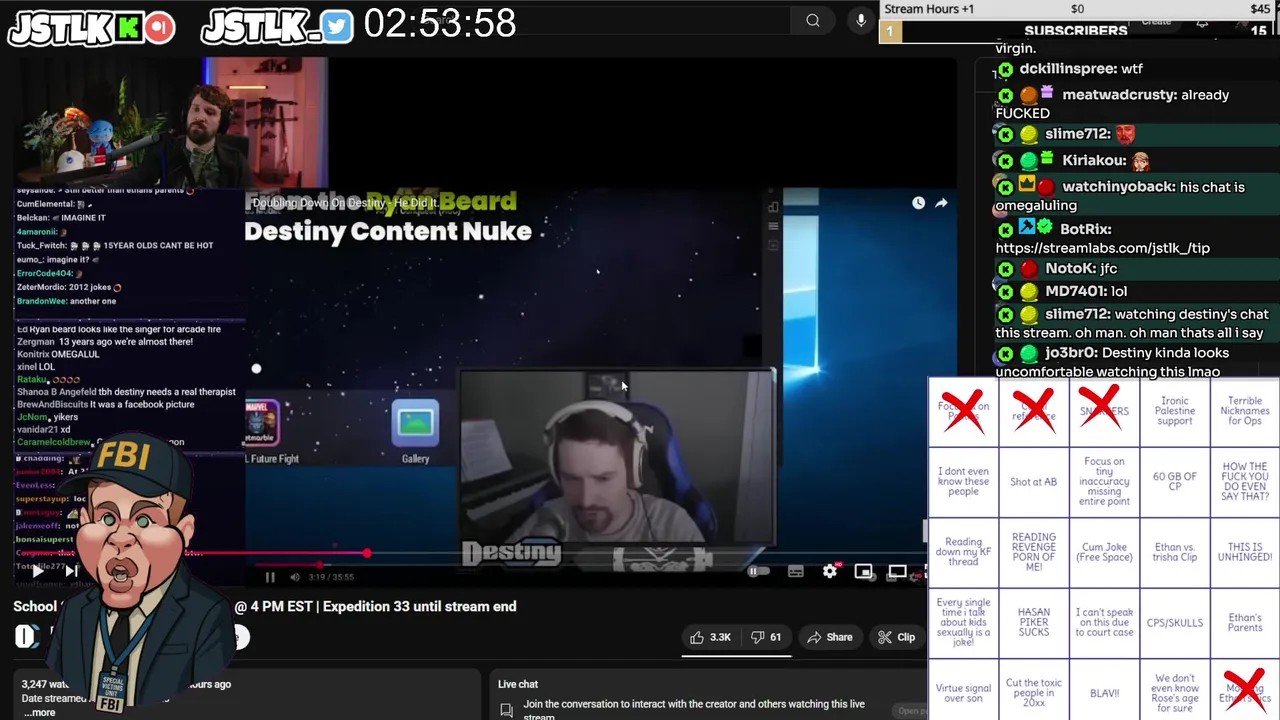Select bingo cell 'CPS/SKULLS'
Image resolution: width=1280 pixels, height=720 pixels.
(x=1174, y=622)
